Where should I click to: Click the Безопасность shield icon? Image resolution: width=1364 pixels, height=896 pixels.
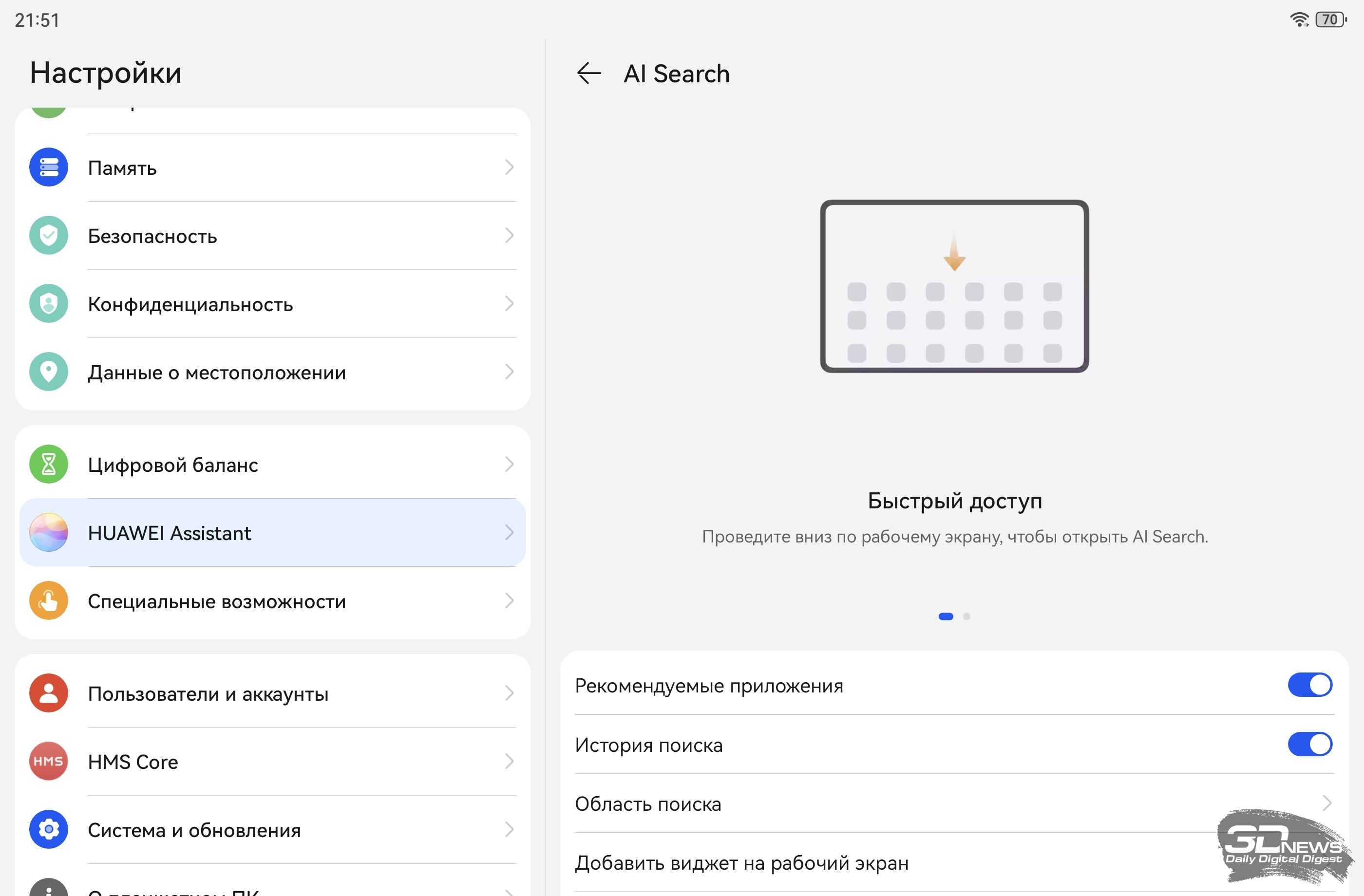click(49, 236)
